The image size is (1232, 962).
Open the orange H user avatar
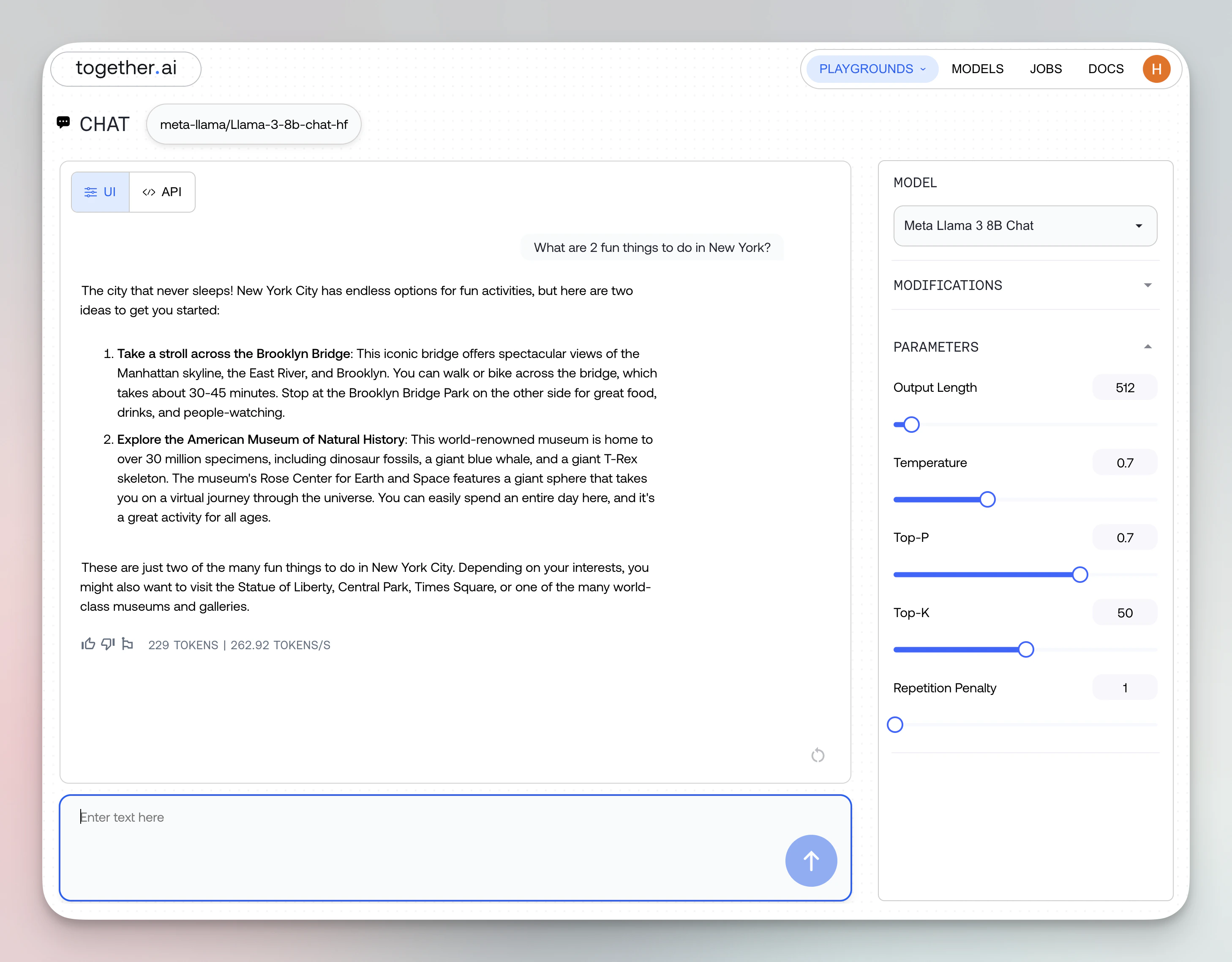(x=1156, y=69)
